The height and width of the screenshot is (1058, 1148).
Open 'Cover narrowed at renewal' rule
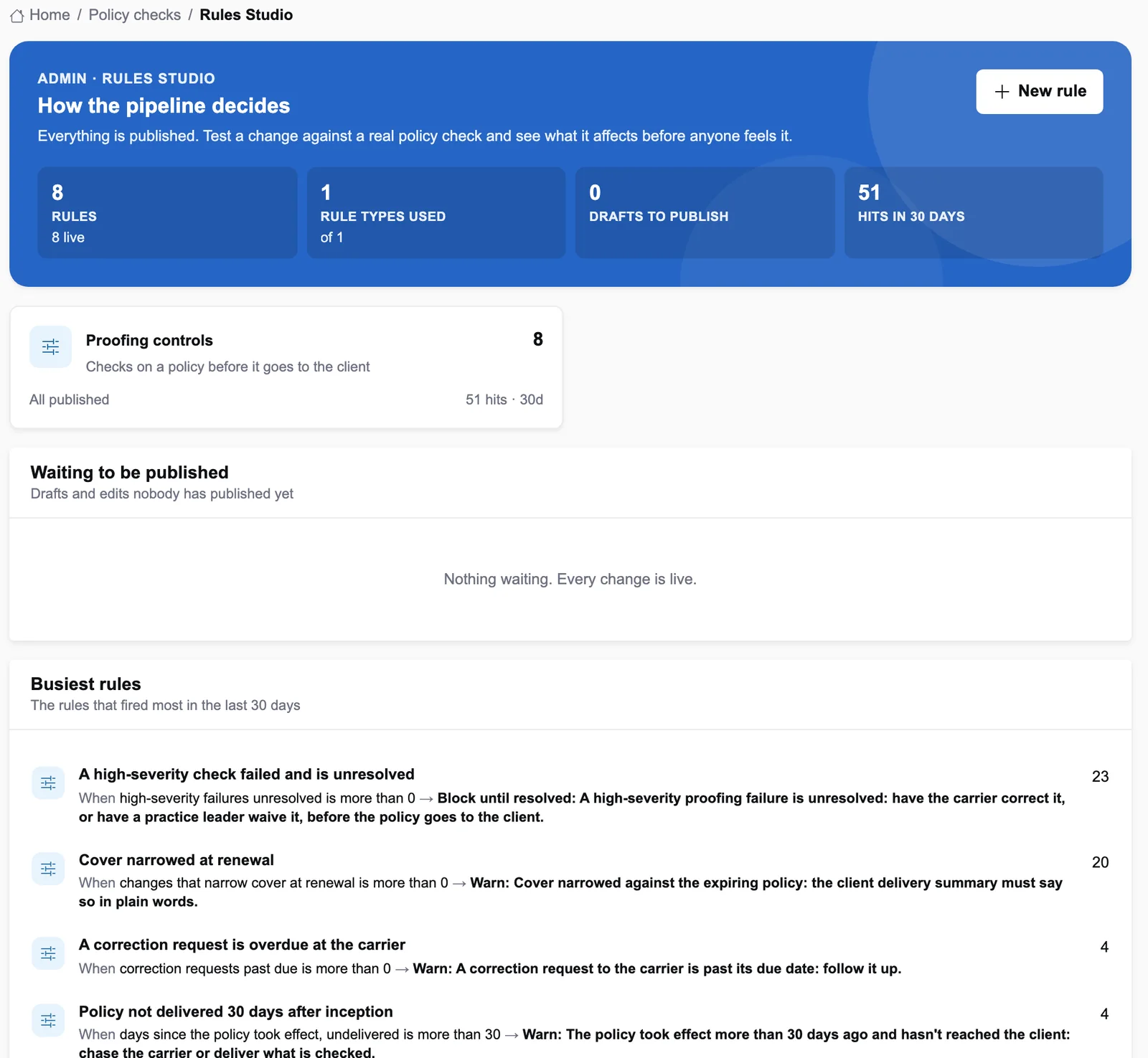pyautogui.click(x=177, y=860)
